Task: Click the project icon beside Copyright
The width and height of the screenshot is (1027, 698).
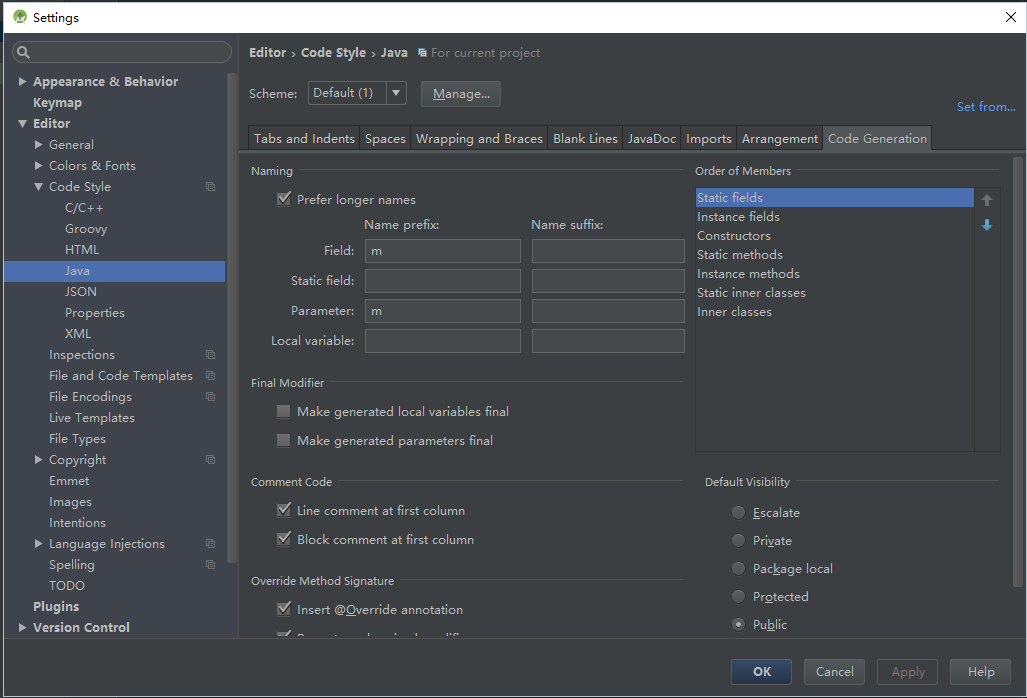Action: [211, 460]
